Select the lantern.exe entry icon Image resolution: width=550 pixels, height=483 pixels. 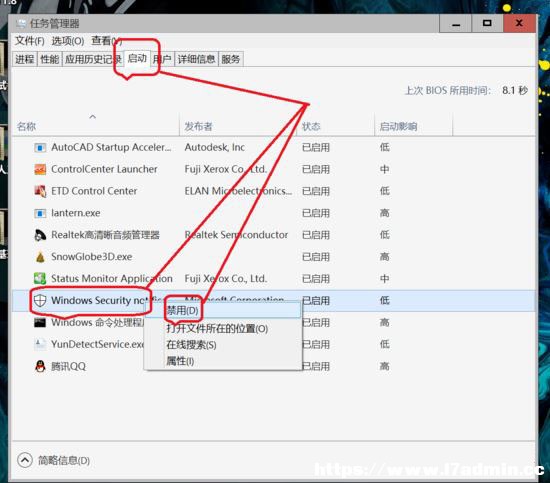(40, 213)
